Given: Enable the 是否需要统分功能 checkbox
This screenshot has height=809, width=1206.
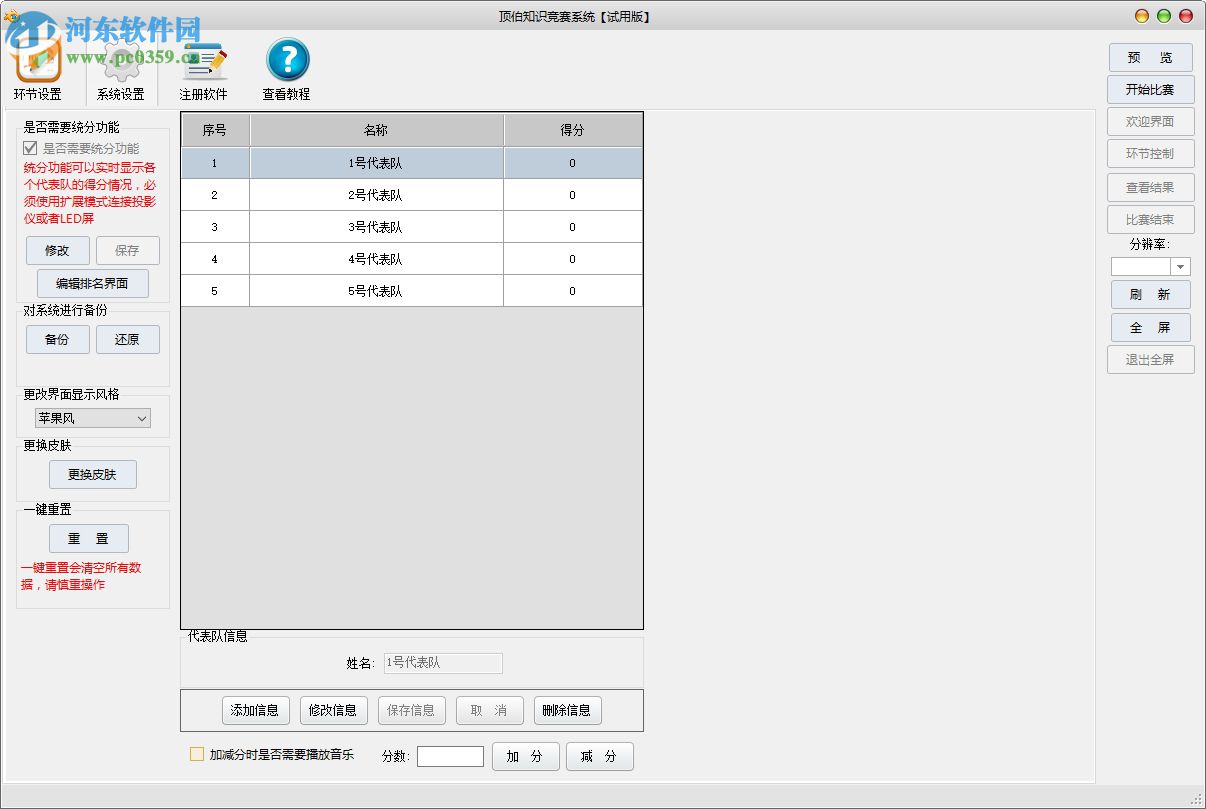Looking at the screenshot, I should [x=31, y=148].
